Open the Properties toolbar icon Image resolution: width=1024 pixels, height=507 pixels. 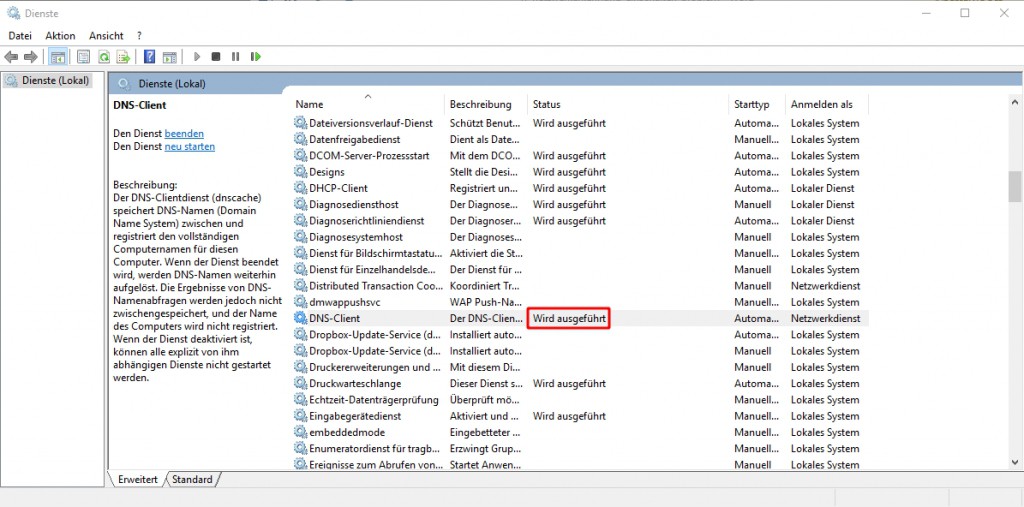[84, 57]
